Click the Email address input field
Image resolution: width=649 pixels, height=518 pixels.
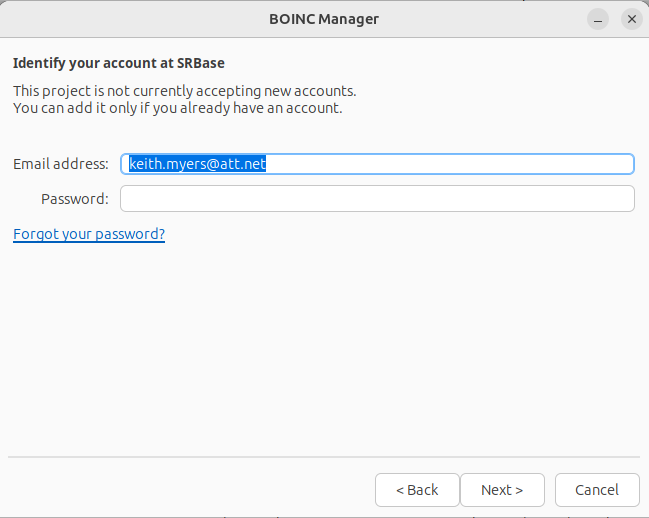pos(377,164)
